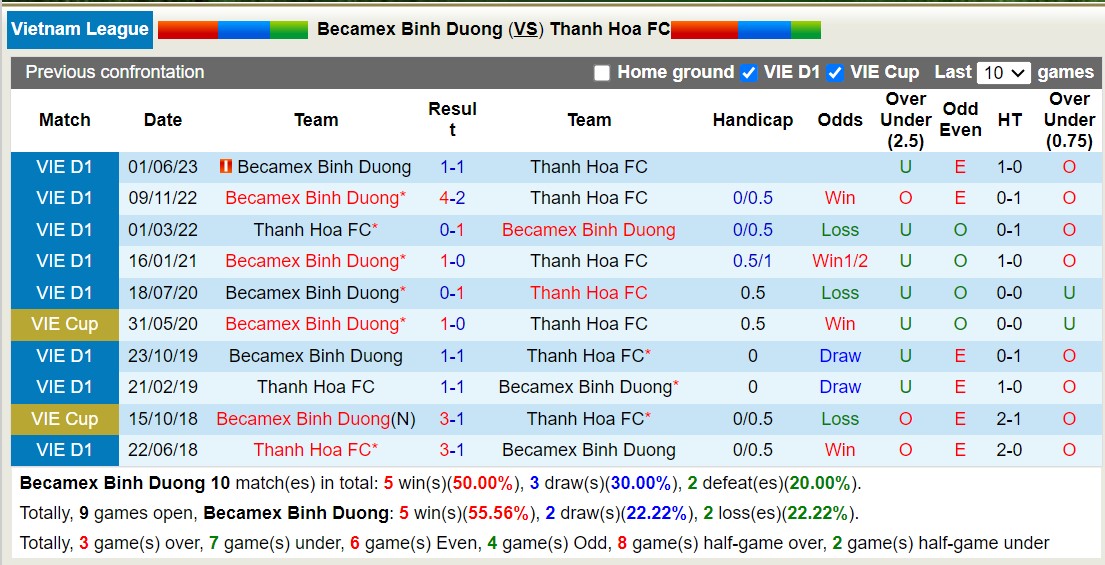
Task: Open the 4-2 result from 09/11/22
Action: (452, 198)
